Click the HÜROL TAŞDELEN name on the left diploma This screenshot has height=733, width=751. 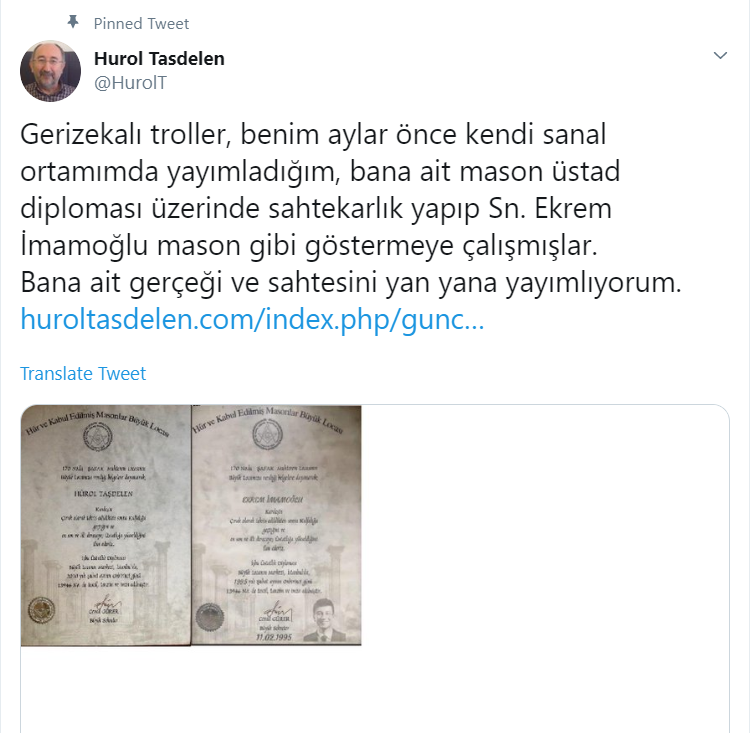click(x=103, y=493)
